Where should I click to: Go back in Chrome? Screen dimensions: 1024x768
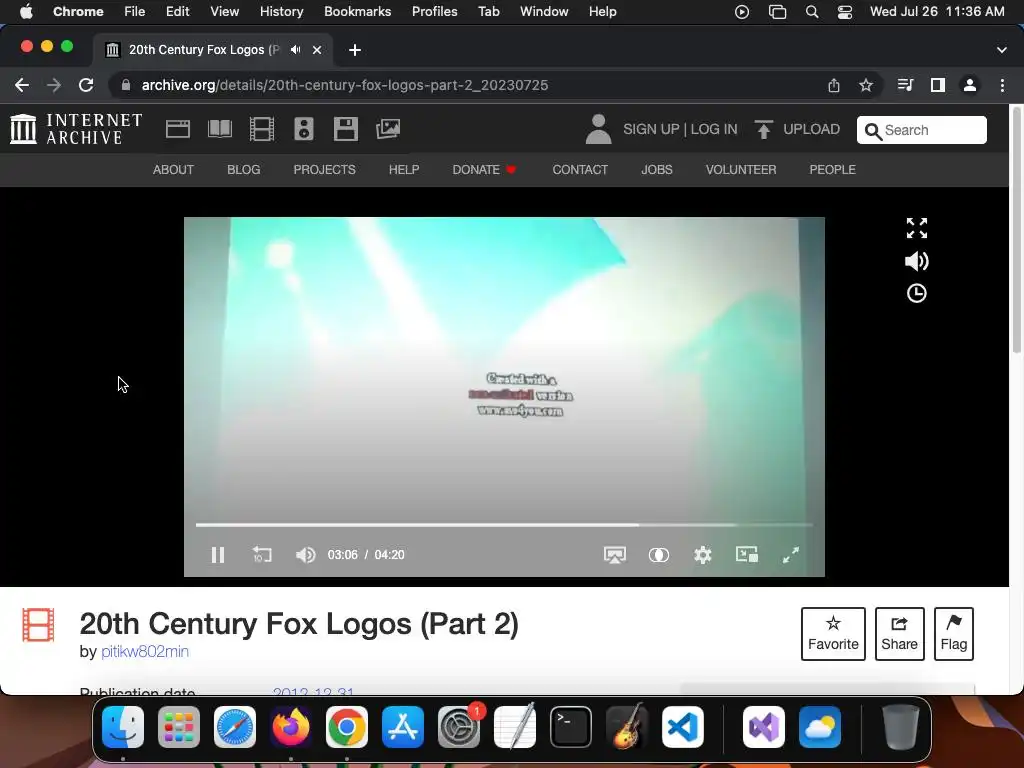pos(22,85)
